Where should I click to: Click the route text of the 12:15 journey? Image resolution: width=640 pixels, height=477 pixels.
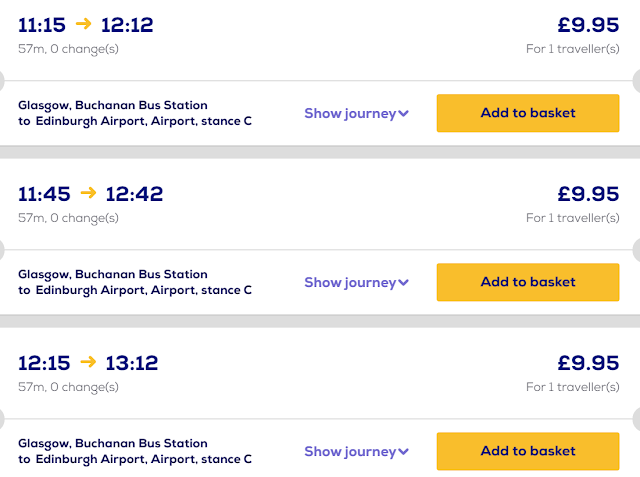[x=135, y=451]
